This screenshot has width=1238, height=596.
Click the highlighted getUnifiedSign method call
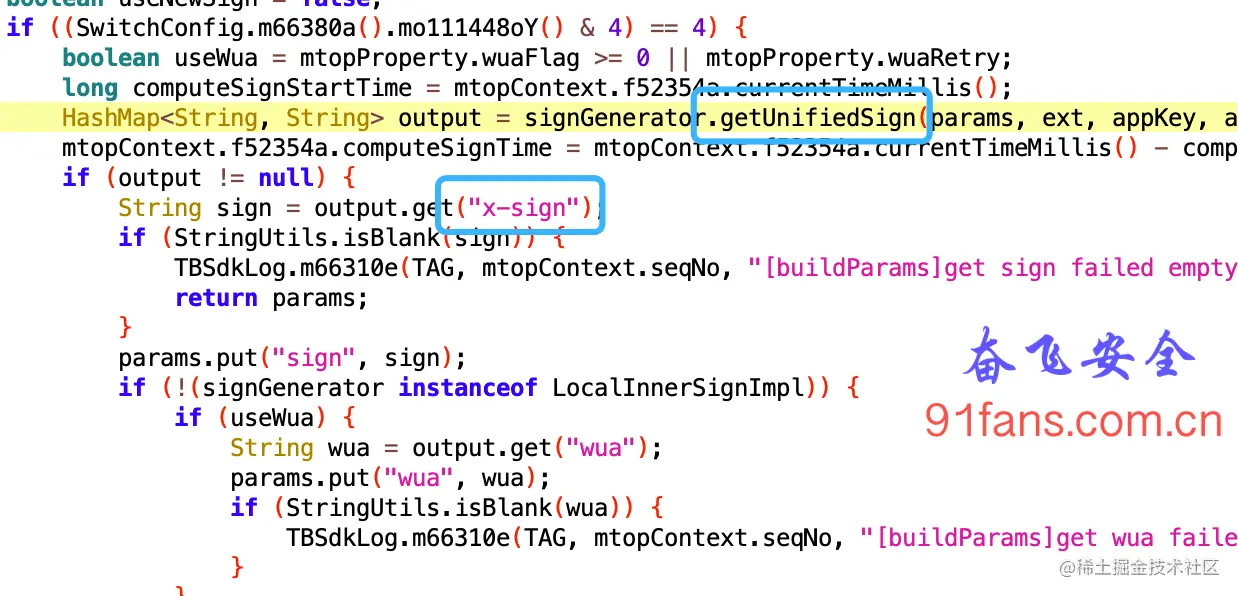pos(818,118)
